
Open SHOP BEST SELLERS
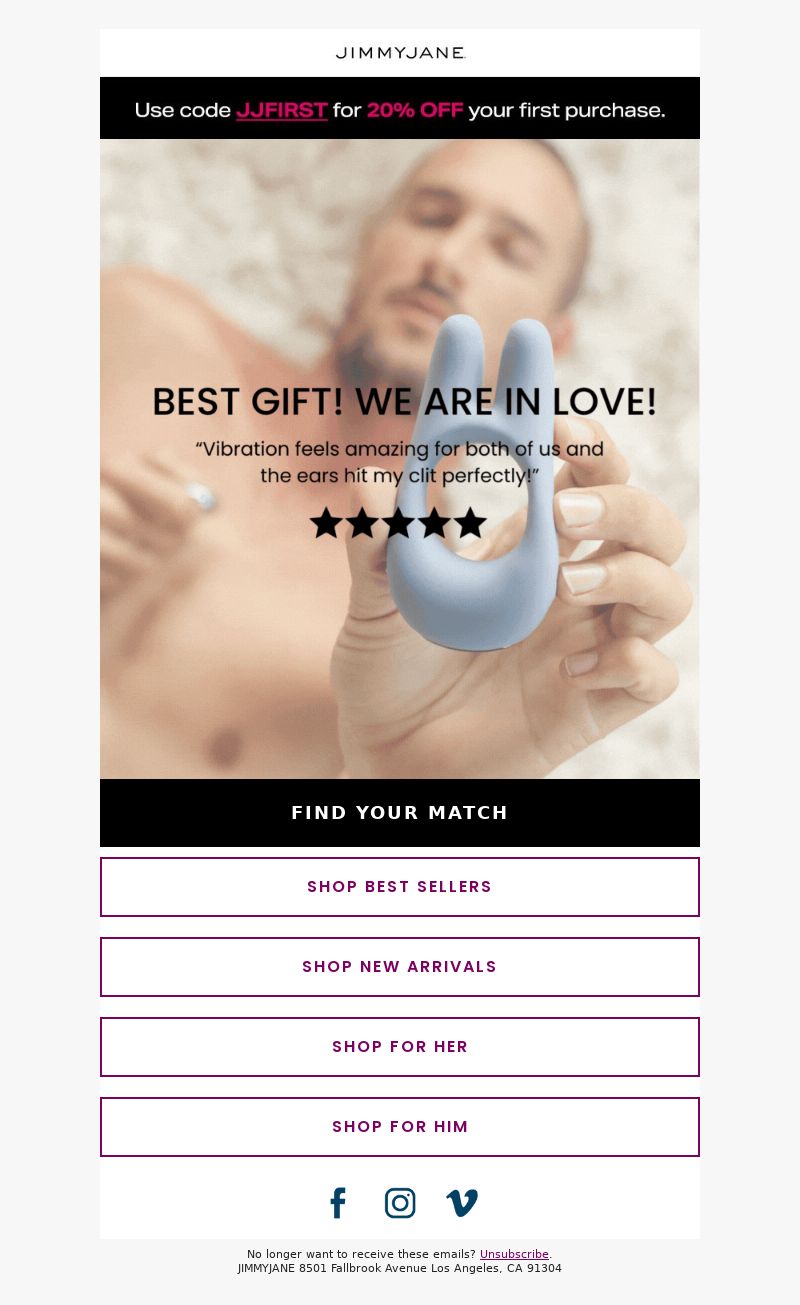pos(400,887)
